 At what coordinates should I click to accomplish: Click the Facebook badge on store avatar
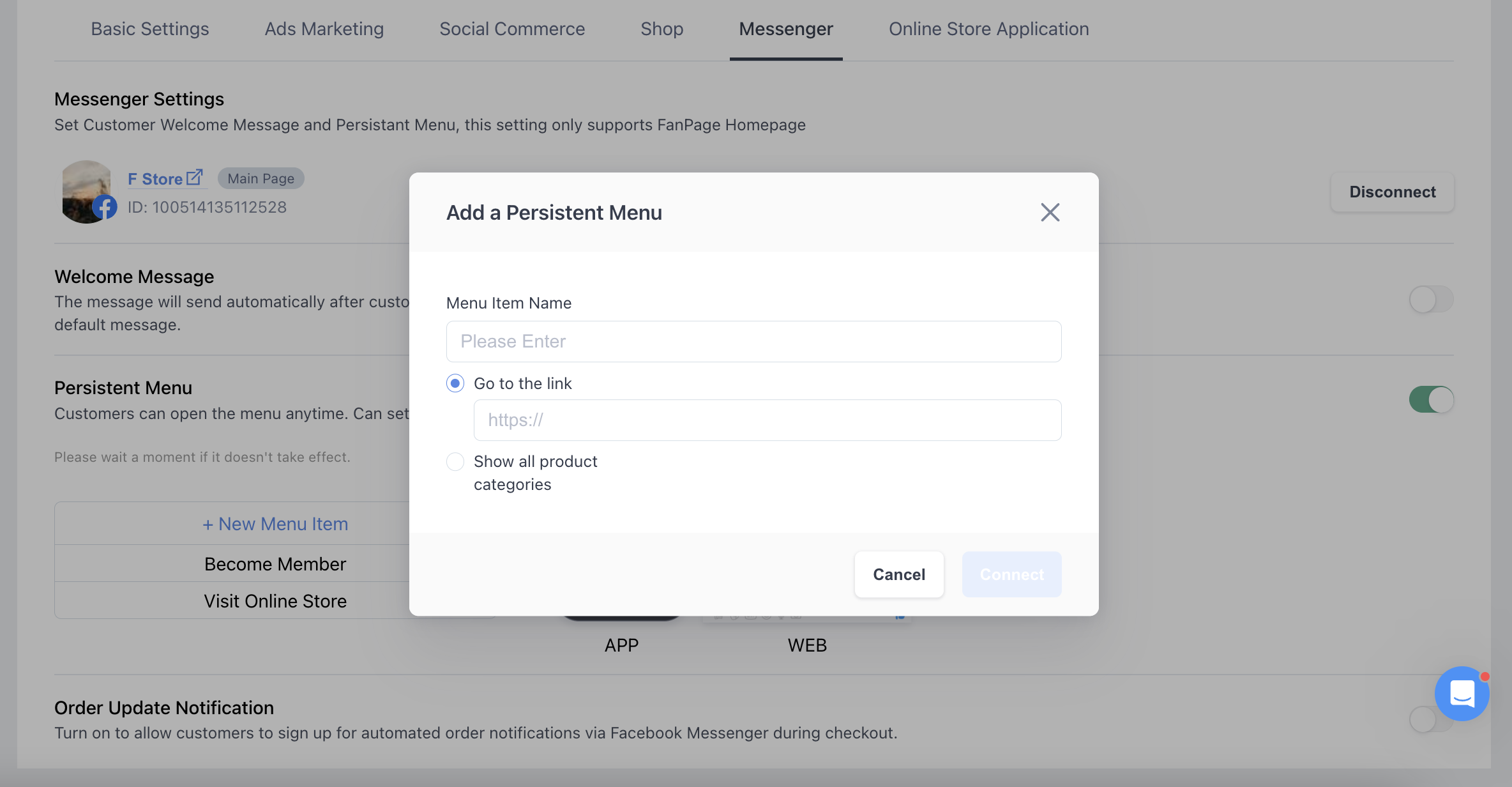coord(106,207)
